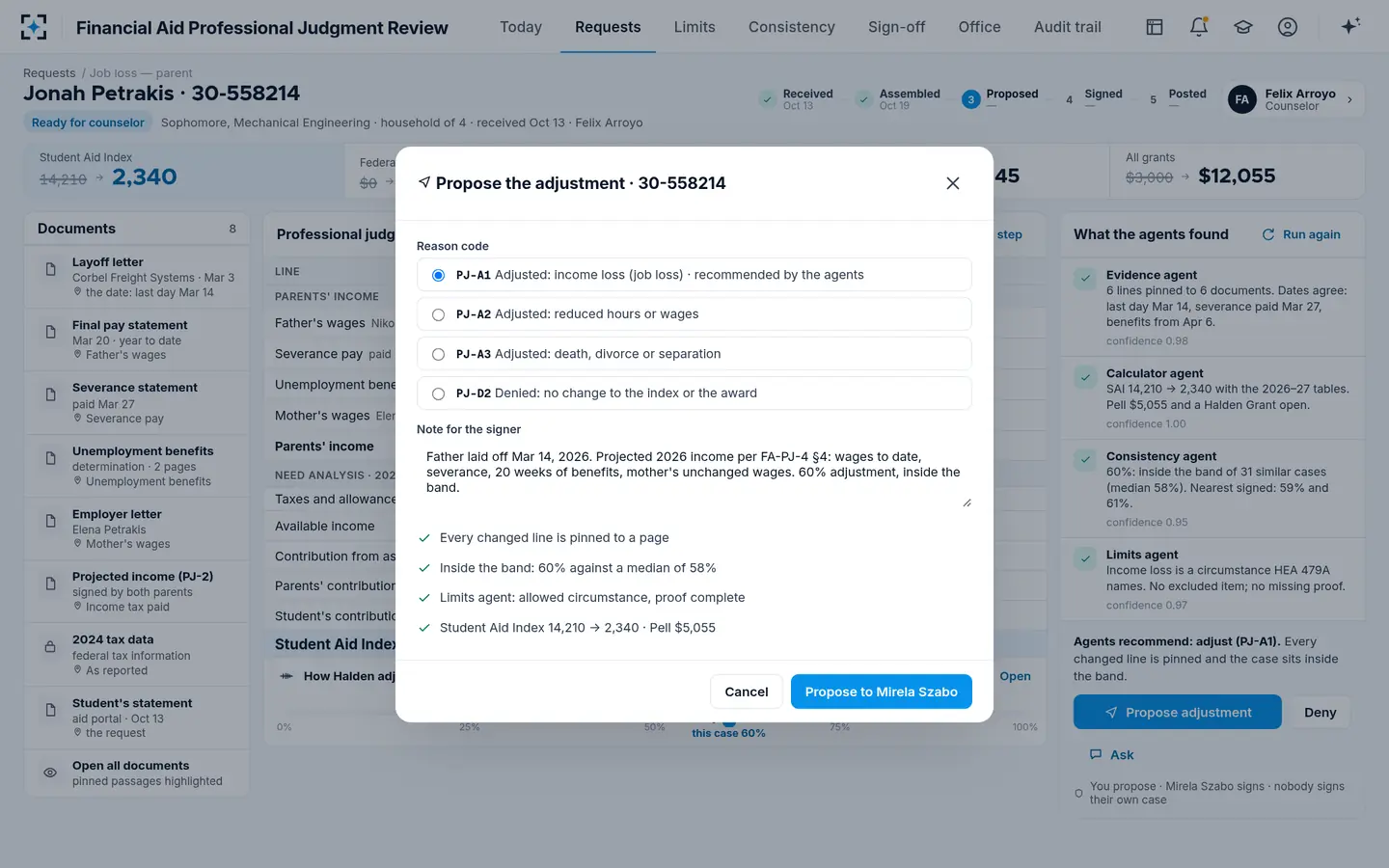The height and width of the screenshot is (868, 1389).
Task: Select reason code PJ-A2 reduced hours
Action: pyautogui.click(x=694, y=314)
